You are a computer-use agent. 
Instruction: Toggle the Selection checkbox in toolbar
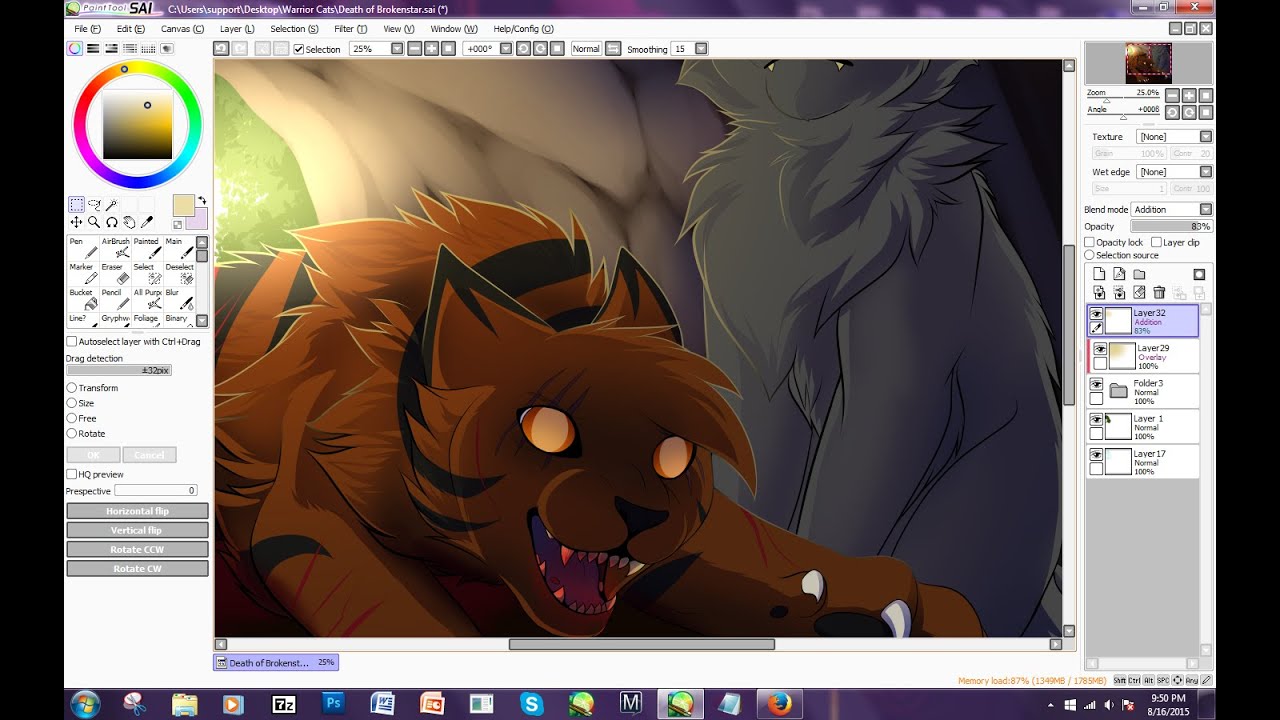(x=299, y=49)
